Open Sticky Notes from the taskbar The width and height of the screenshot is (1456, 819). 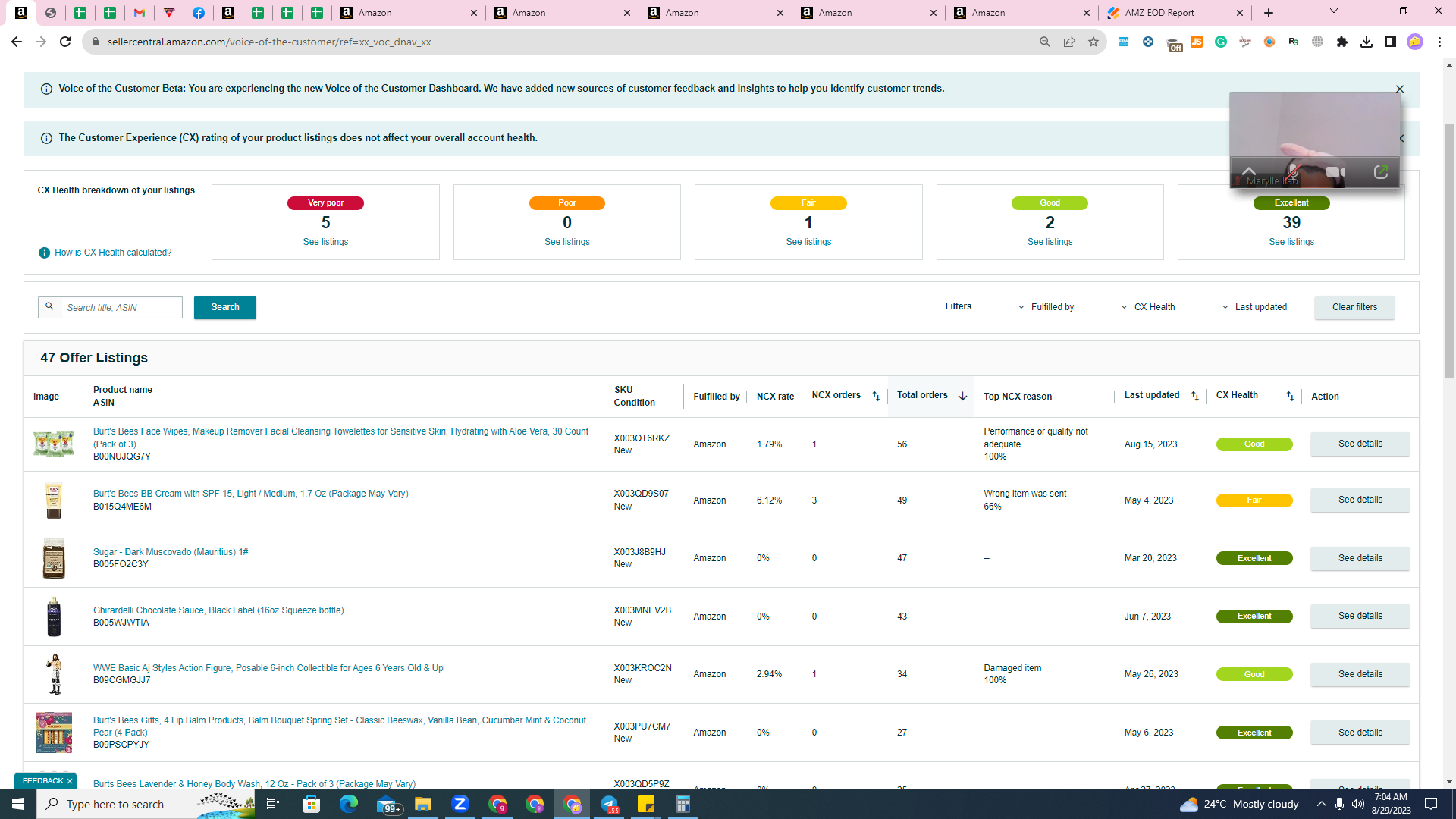coord(646,804)
